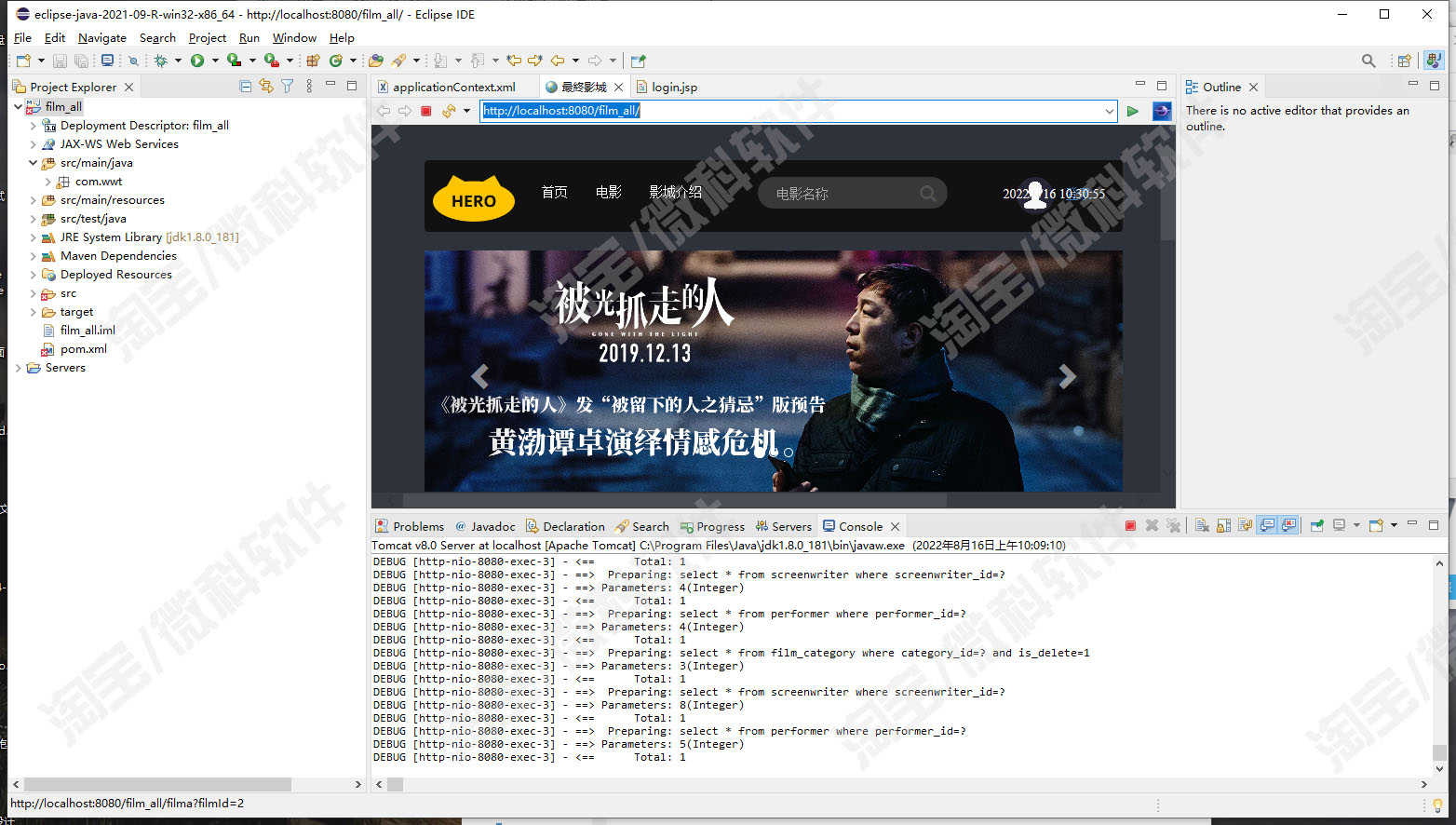The width and height of the screenshot is (1456, 825).
Task: Click the red Terminate button in Console
Action: pyautogui.click(x=1130, y=526)
